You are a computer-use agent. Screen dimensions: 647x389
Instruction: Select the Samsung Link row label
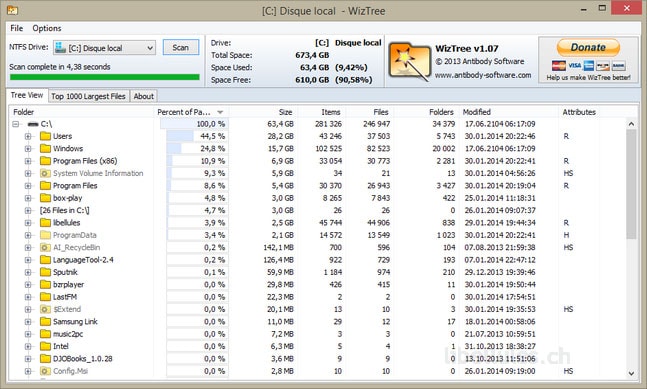tap(75, 322)
